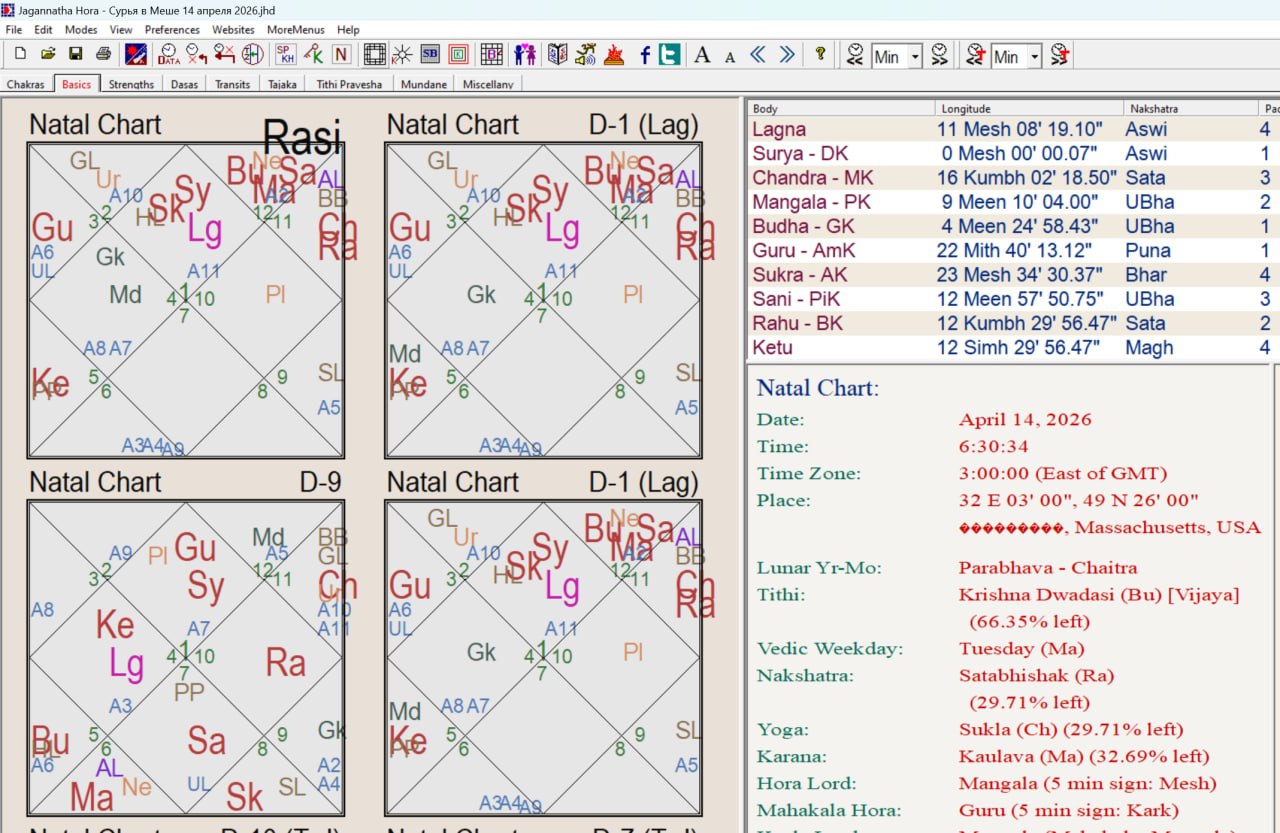Open the two-people compatibility icon

[x=525, y=55]
